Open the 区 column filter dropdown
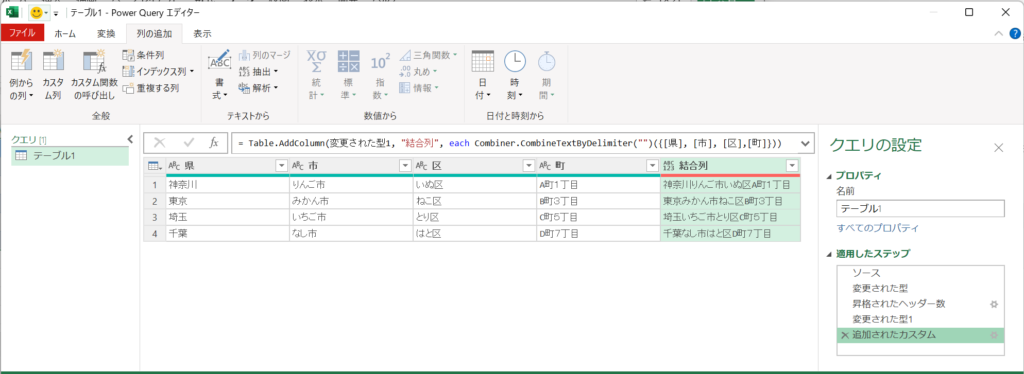Image resolution: width=1024 pixels, height=374 pixels. point(529,166)
